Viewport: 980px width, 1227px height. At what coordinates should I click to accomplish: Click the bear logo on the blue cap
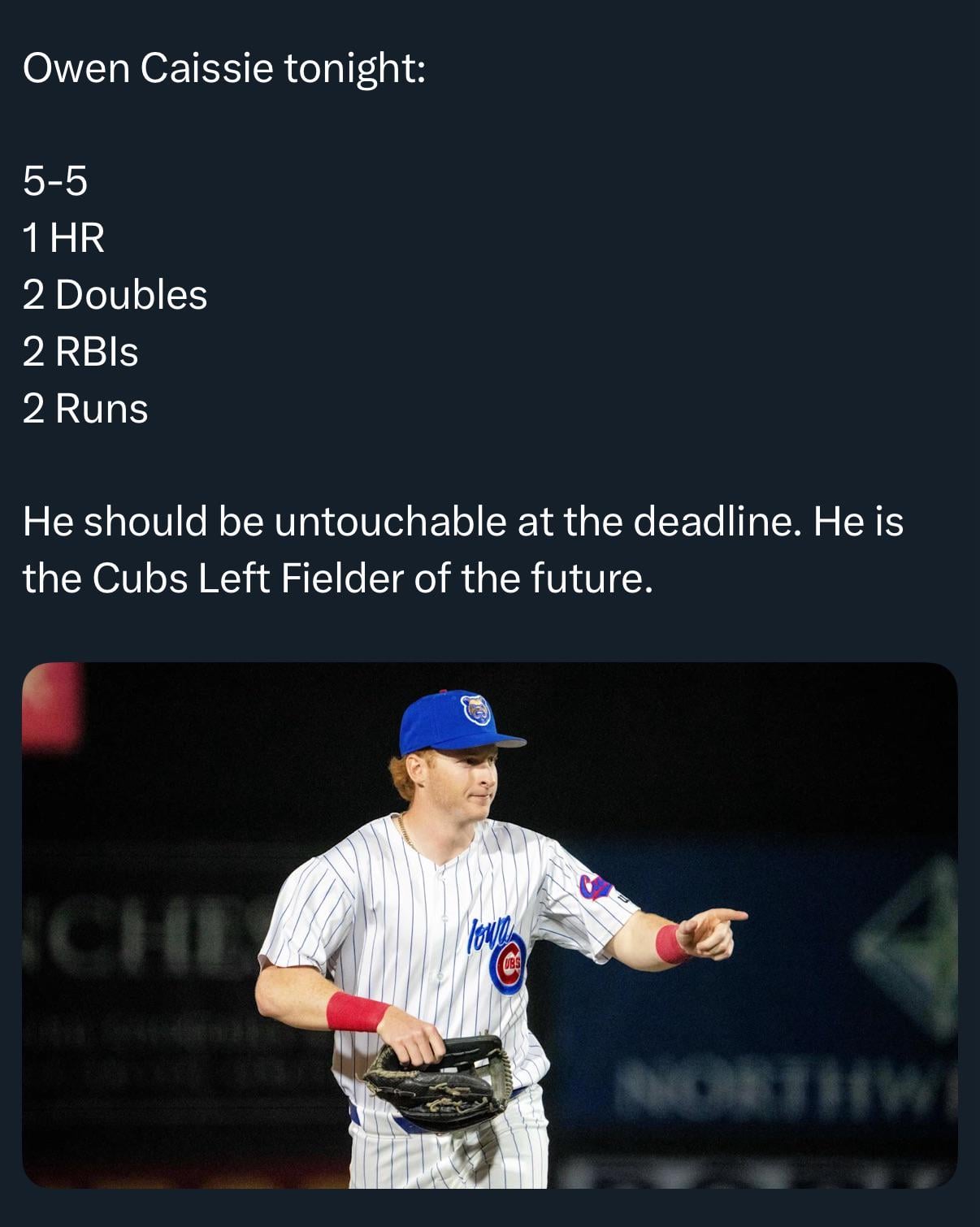pyautogui.click(x=476, y=710)
